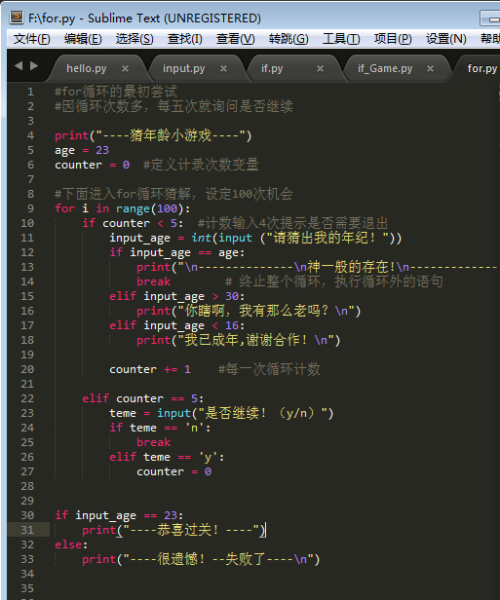The width and height of the screenshot is (500, 600).
Task: Click the previous tab arrow
Action: [x=18, y=66]
